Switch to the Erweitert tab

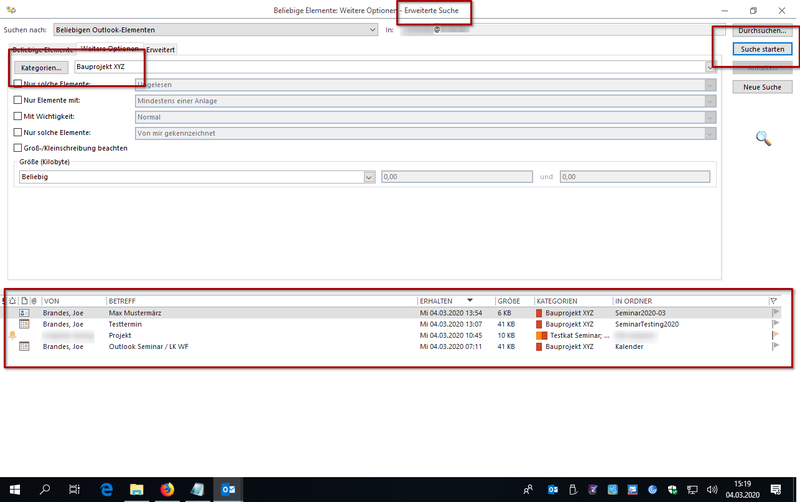(x=160, y=49)
